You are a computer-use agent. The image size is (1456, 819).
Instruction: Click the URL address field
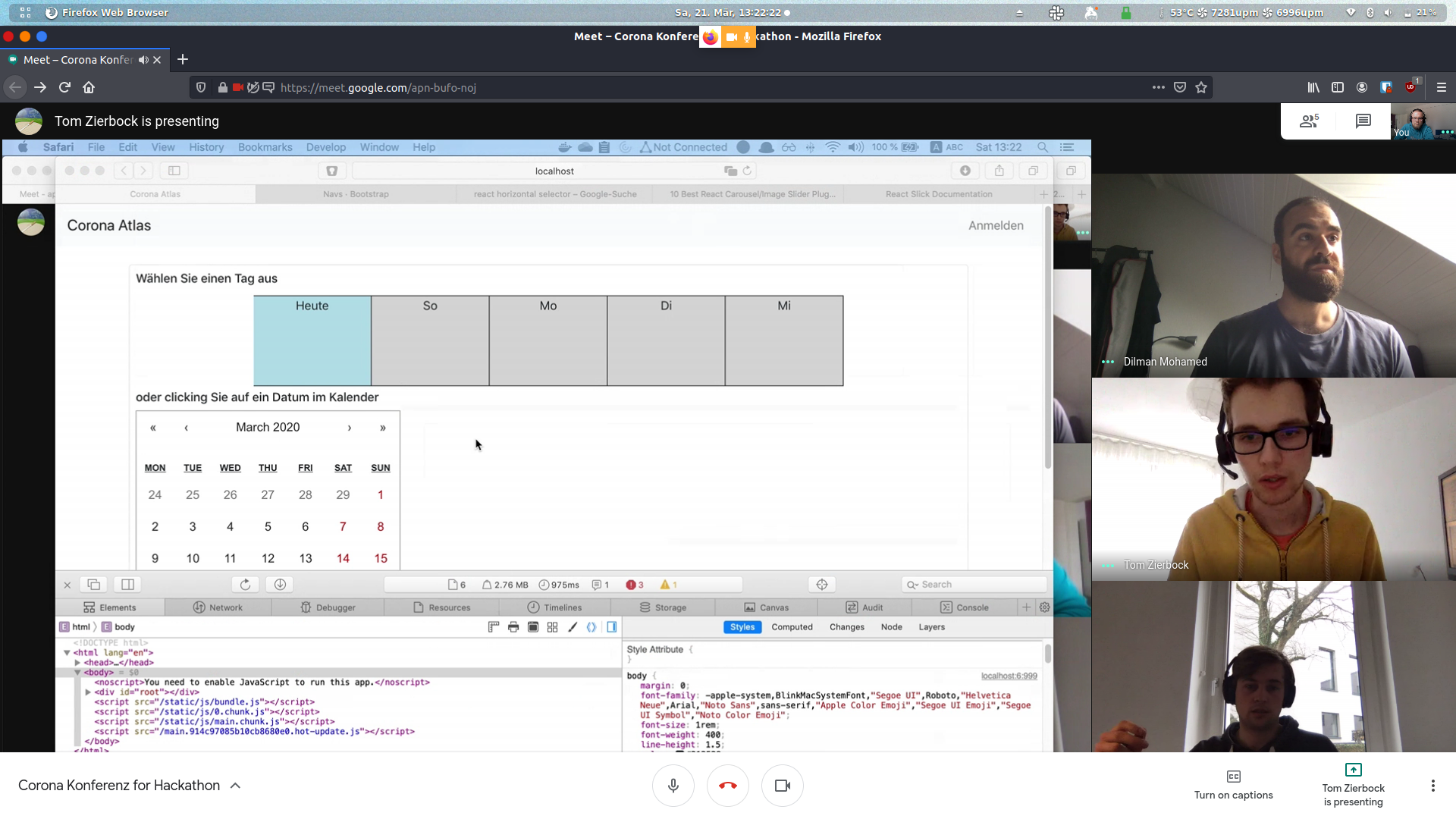pyautogui.click(x=682, y=87)
